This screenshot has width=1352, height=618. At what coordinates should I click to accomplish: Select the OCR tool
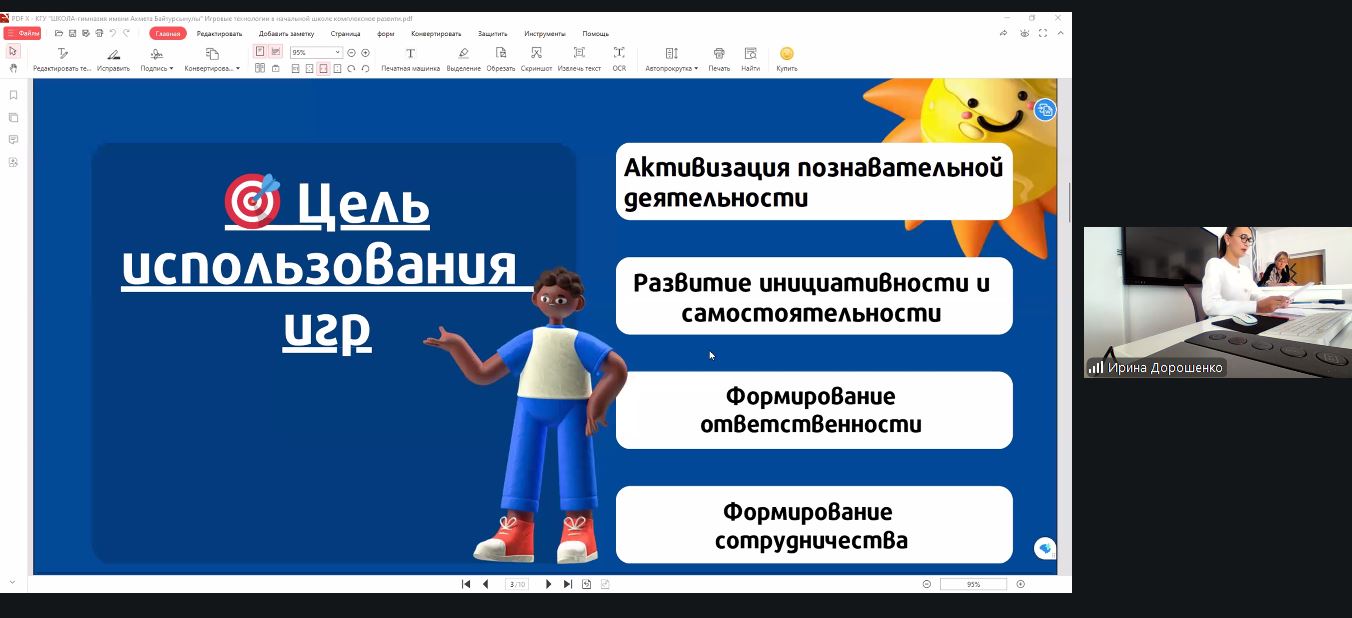[619, 58]
